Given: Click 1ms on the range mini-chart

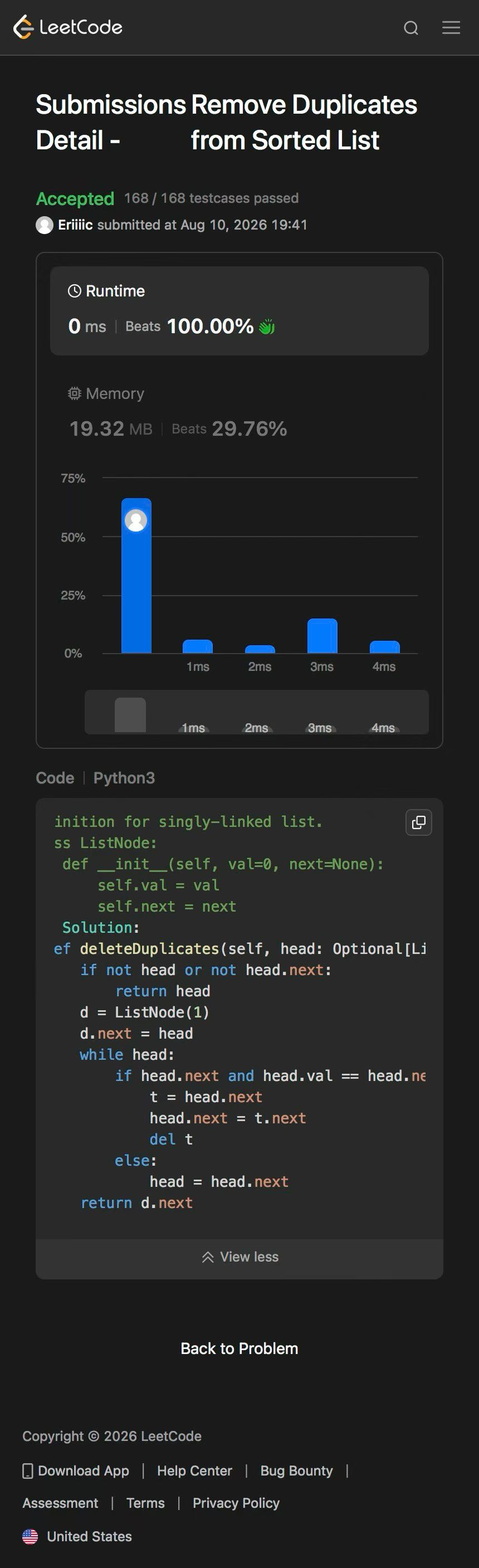Looking at the screenshot, I should click(193, 727).
